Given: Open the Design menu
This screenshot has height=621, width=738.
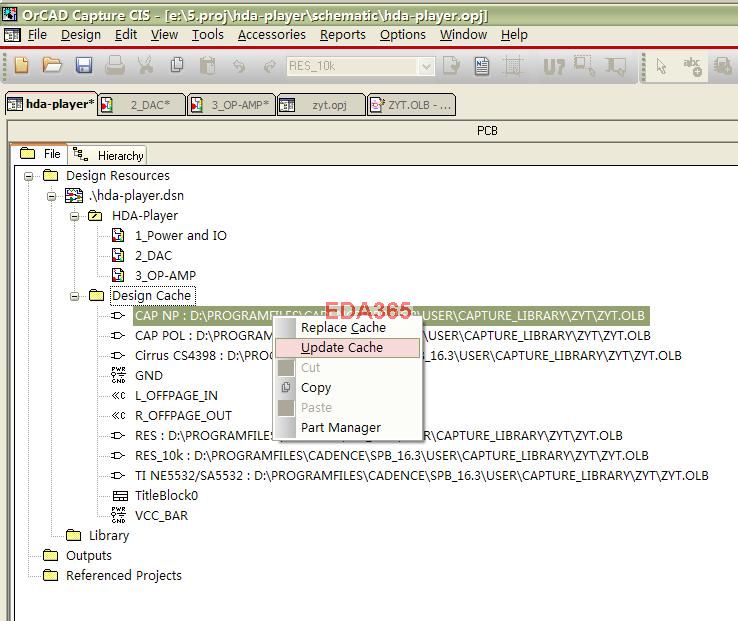Looking at the screenshot, I should [x=81, y=35].
